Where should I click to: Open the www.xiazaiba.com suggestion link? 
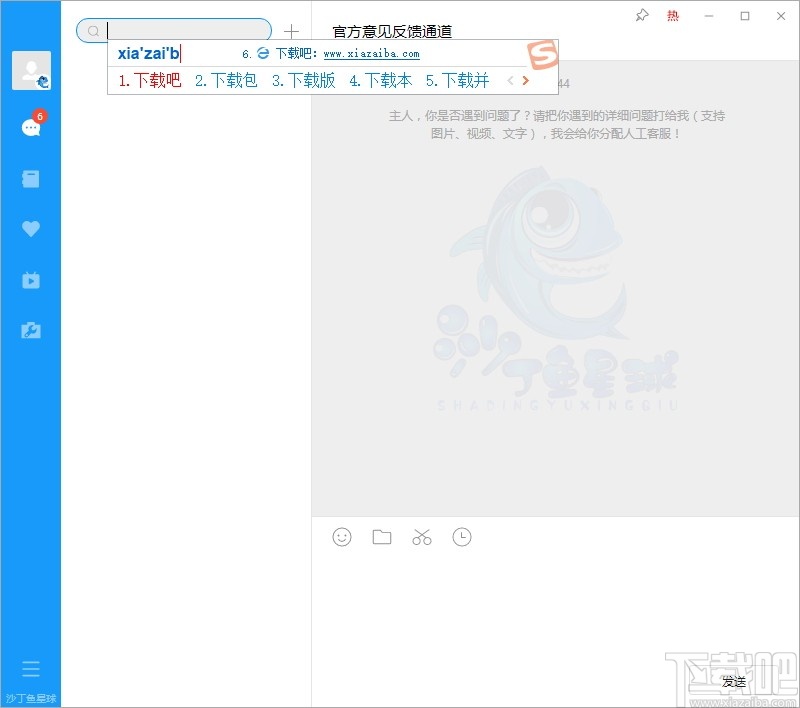370,54
